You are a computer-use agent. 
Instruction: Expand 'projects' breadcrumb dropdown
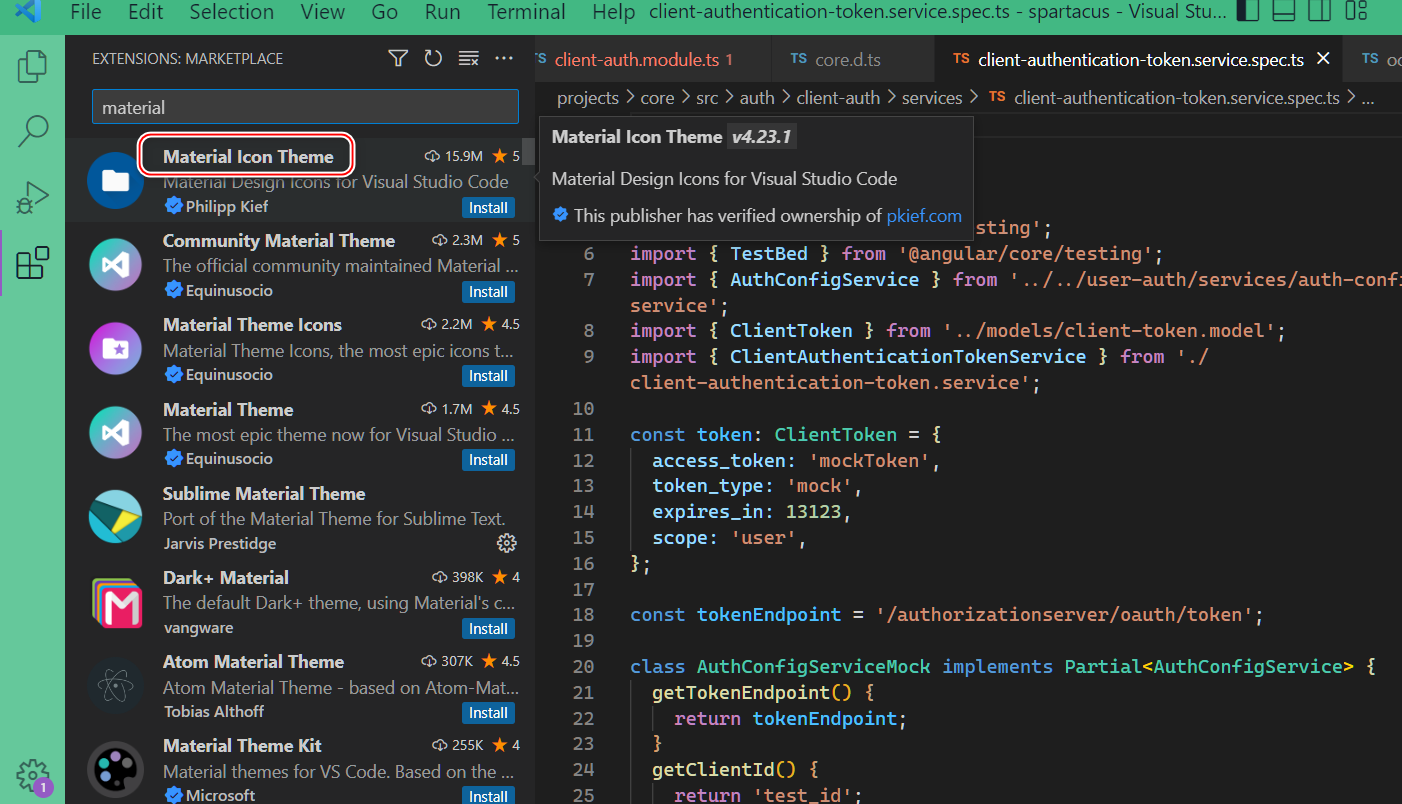[588, 98]
